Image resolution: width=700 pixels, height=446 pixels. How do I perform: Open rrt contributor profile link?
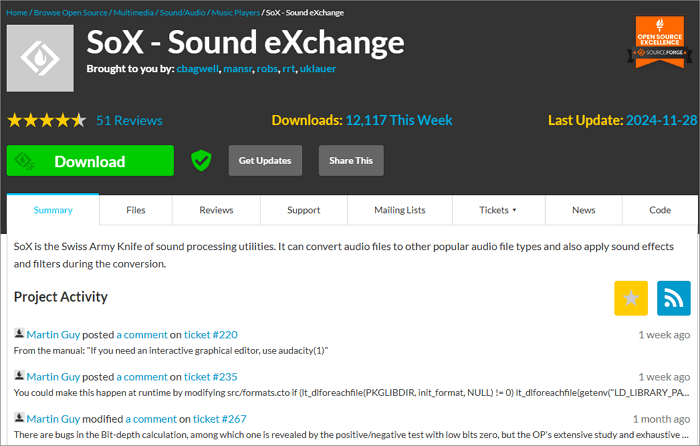click(288, 69)
